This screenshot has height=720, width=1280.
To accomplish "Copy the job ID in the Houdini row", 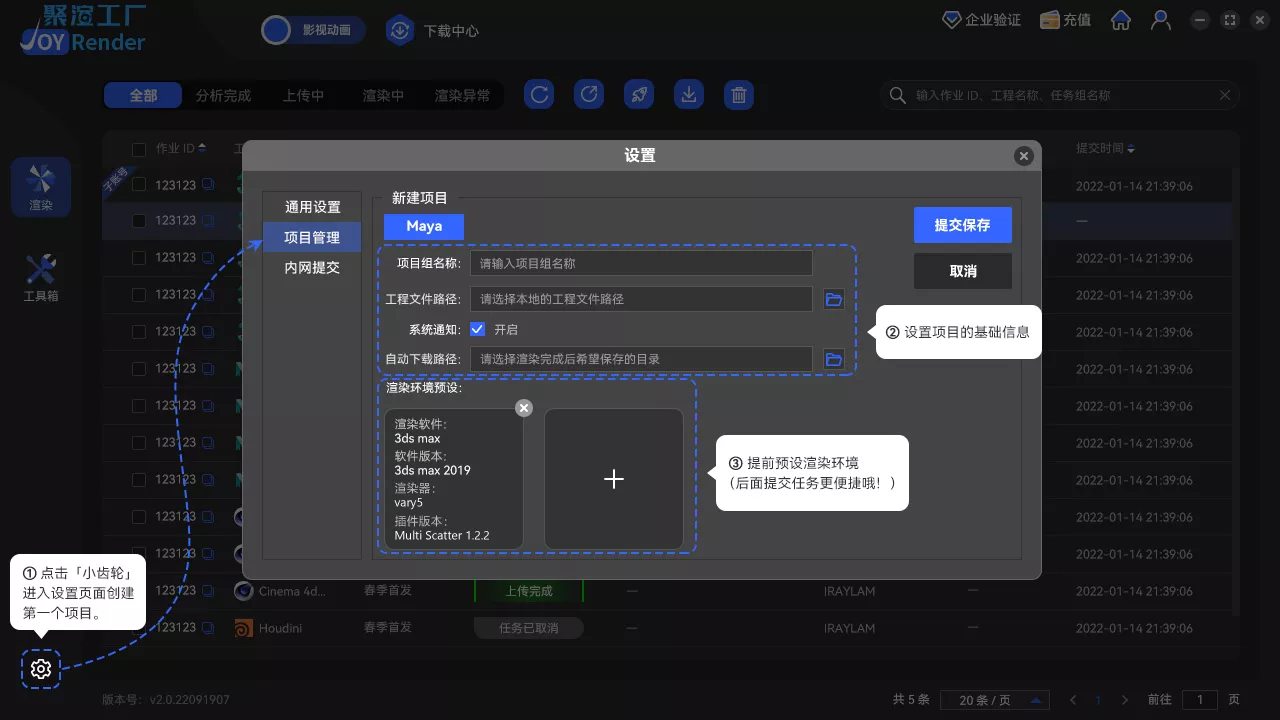I will click(x=208, y=628).
